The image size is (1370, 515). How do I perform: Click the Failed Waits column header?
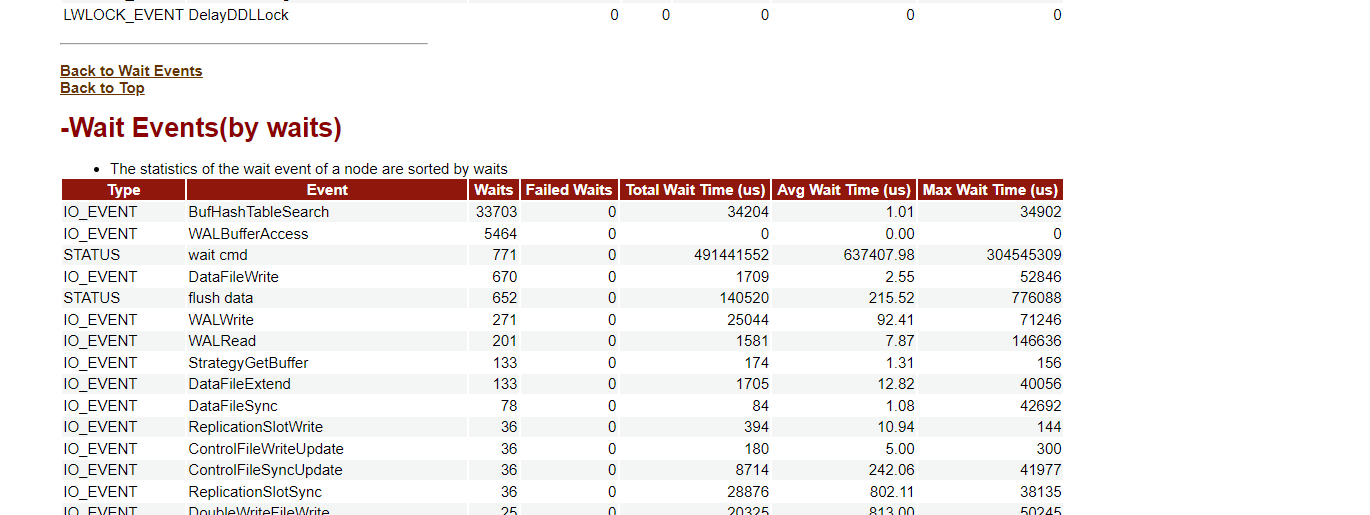569,190
